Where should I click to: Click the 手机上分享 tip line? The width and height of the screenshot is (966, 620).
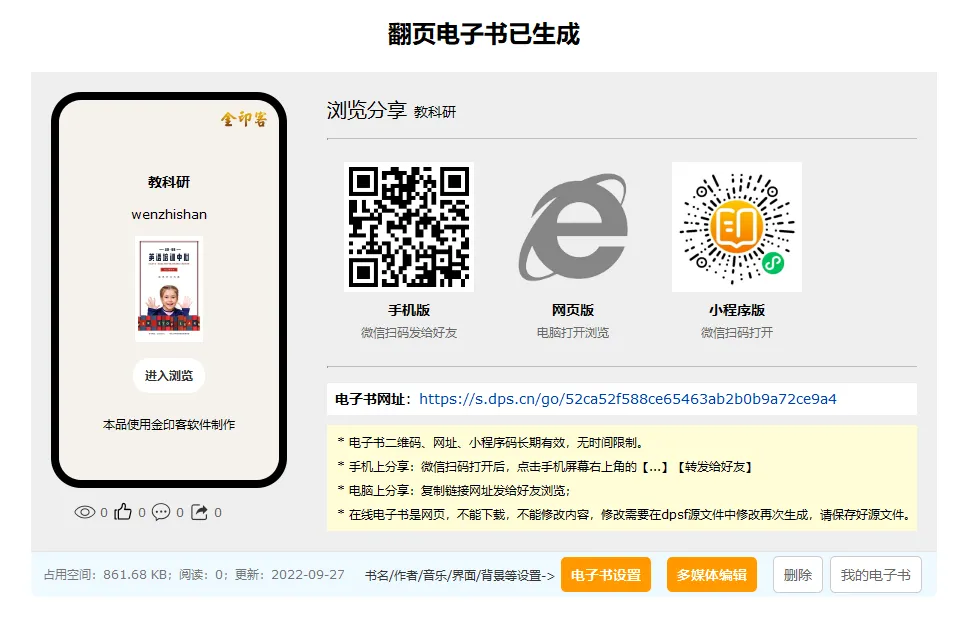coord(546,467)
